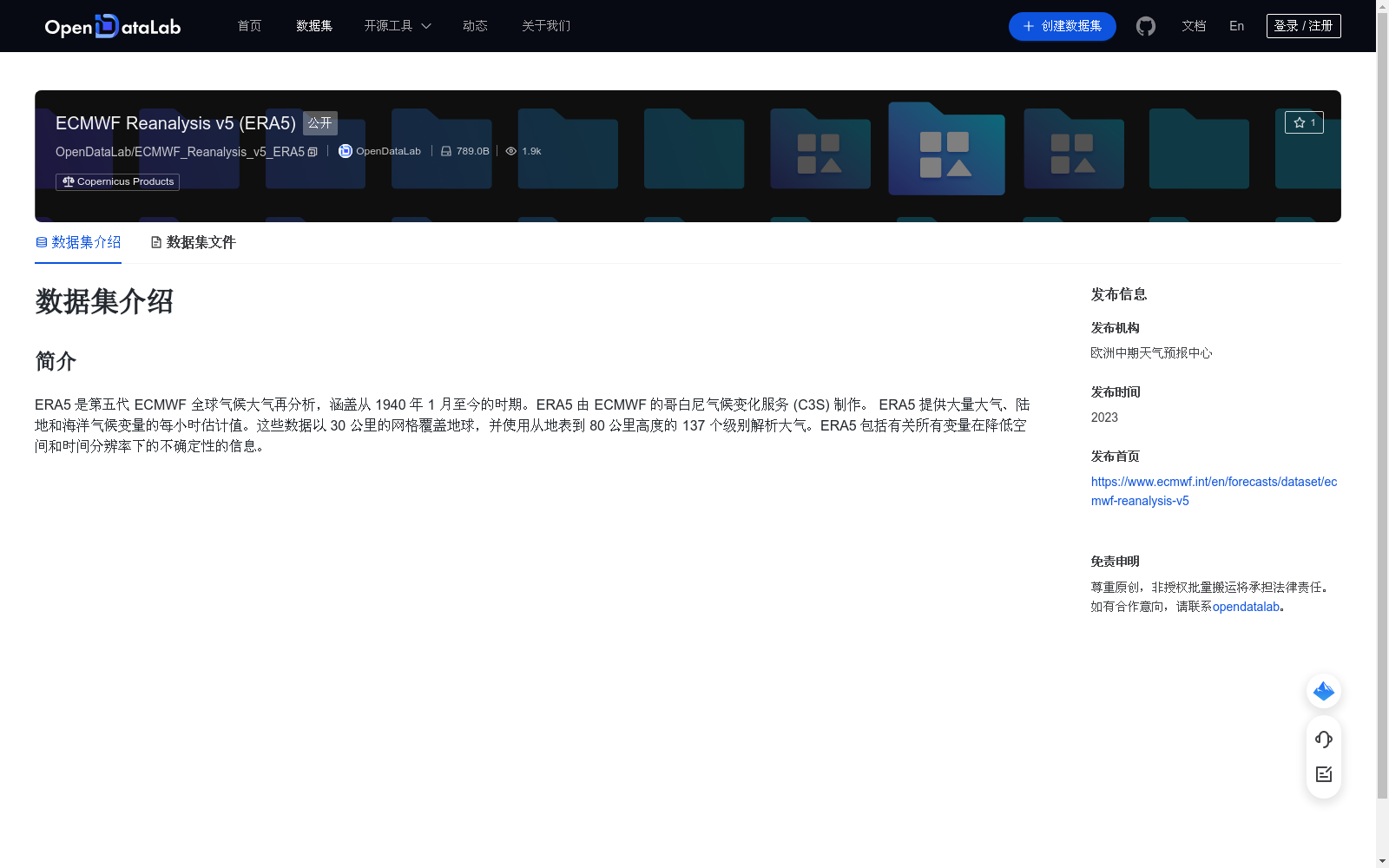Open the headset customer support floating icon
The height and width of the screenshot is (868, 1389).
[x=1323, y=740]
